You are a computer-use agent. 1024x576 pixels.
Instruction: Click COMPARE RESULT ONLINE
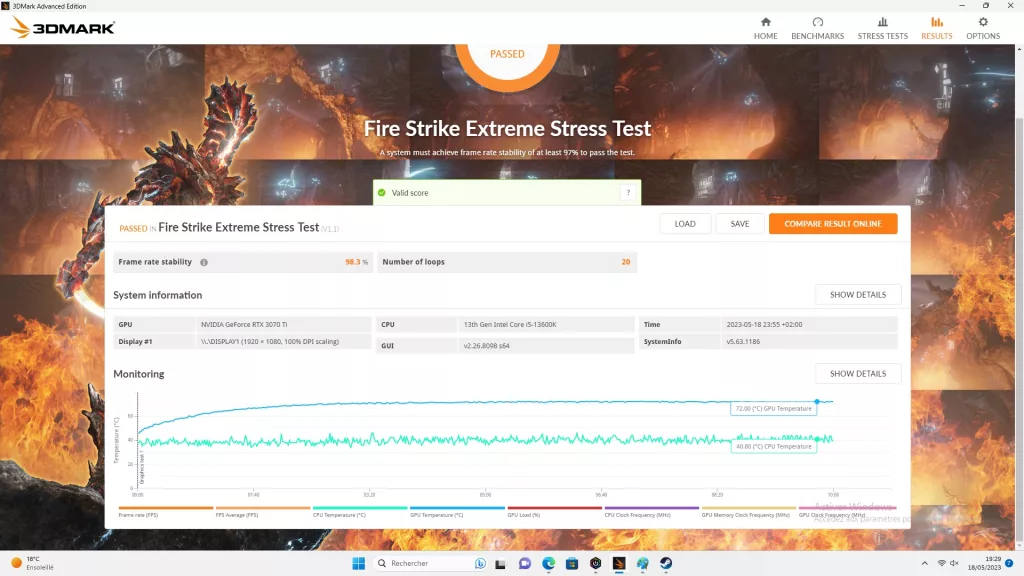click(833, 223)
